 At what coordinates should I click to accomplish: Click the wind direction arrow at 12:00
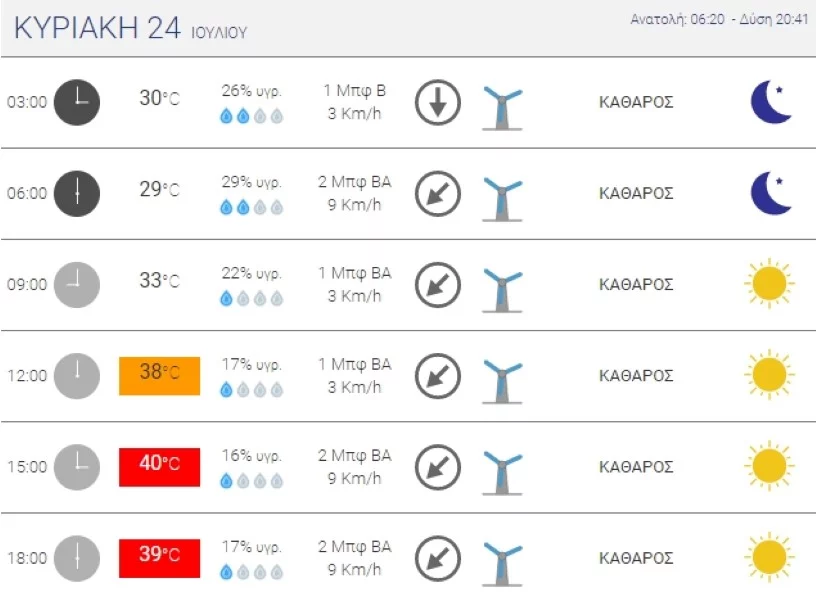[437, 376]
